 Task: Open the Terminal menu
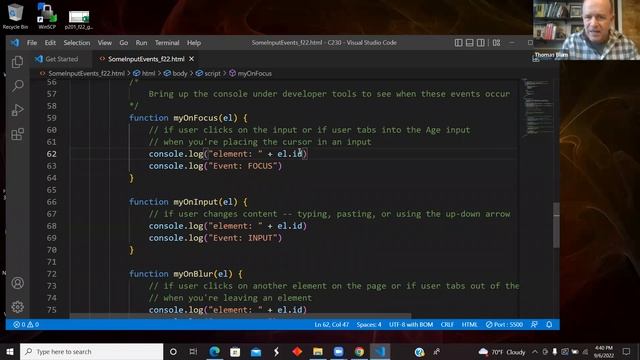click(167, 42)
